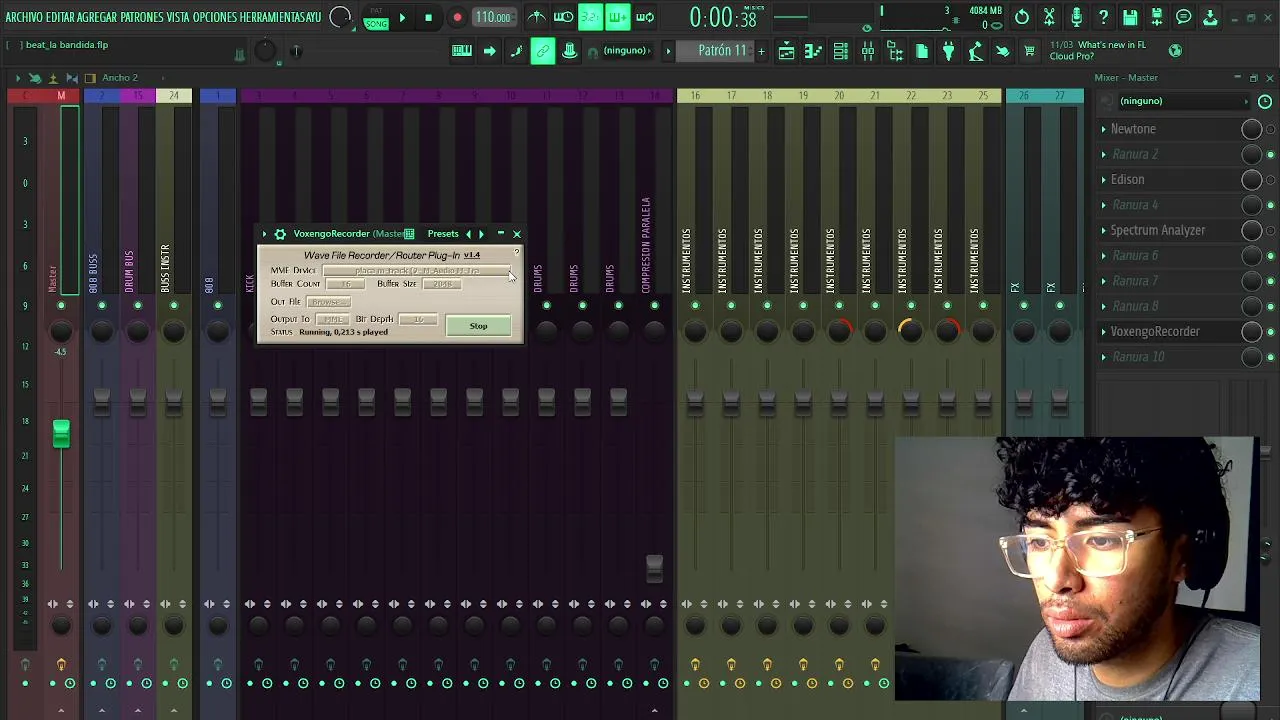Viewport: 1280px width, 720px height.
Task: Open the empty Ranura 2 effect slot
Action: tap(1168, 154)
